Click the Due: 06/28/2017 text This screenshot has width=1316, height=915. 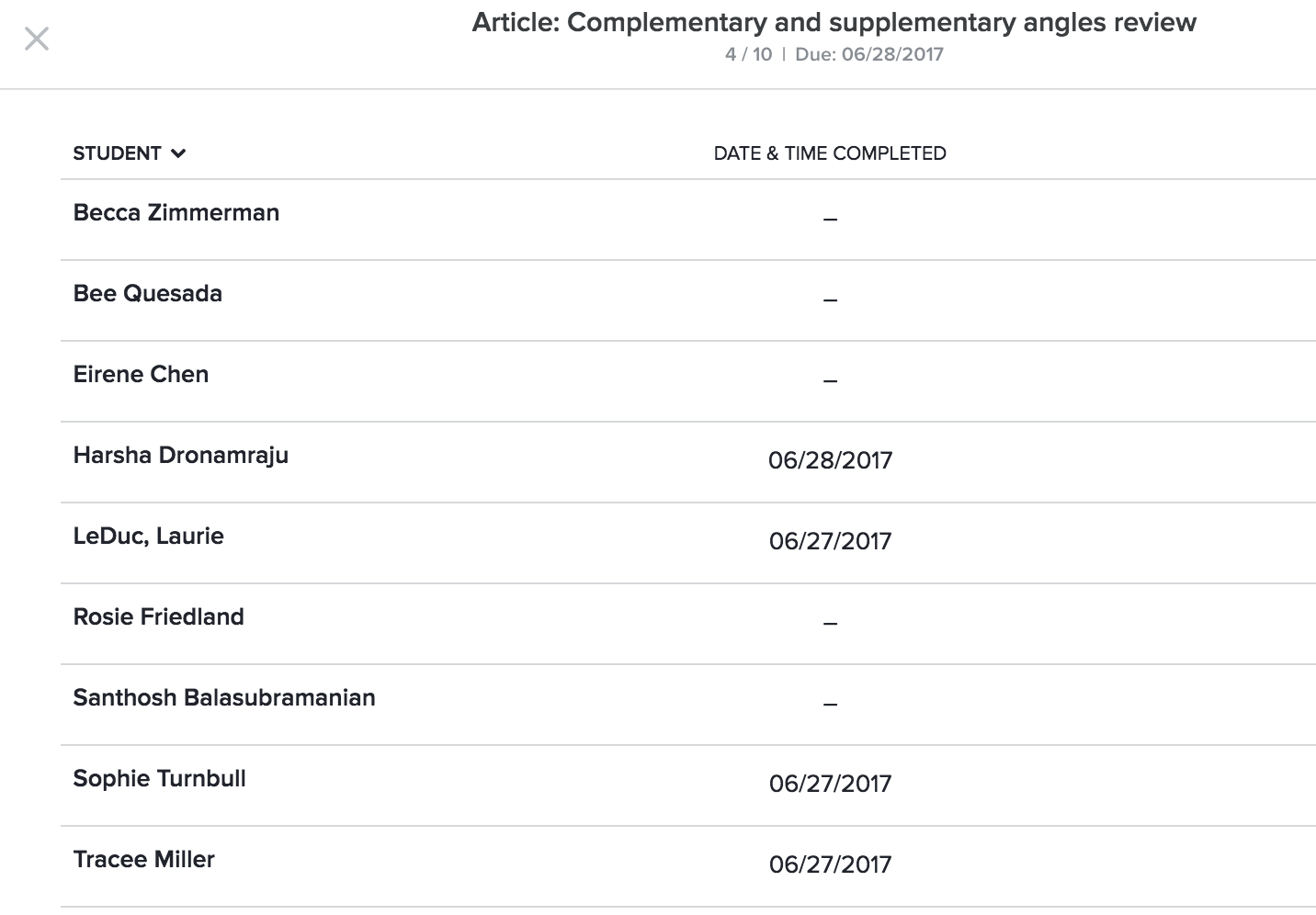[x=869, y=54]
